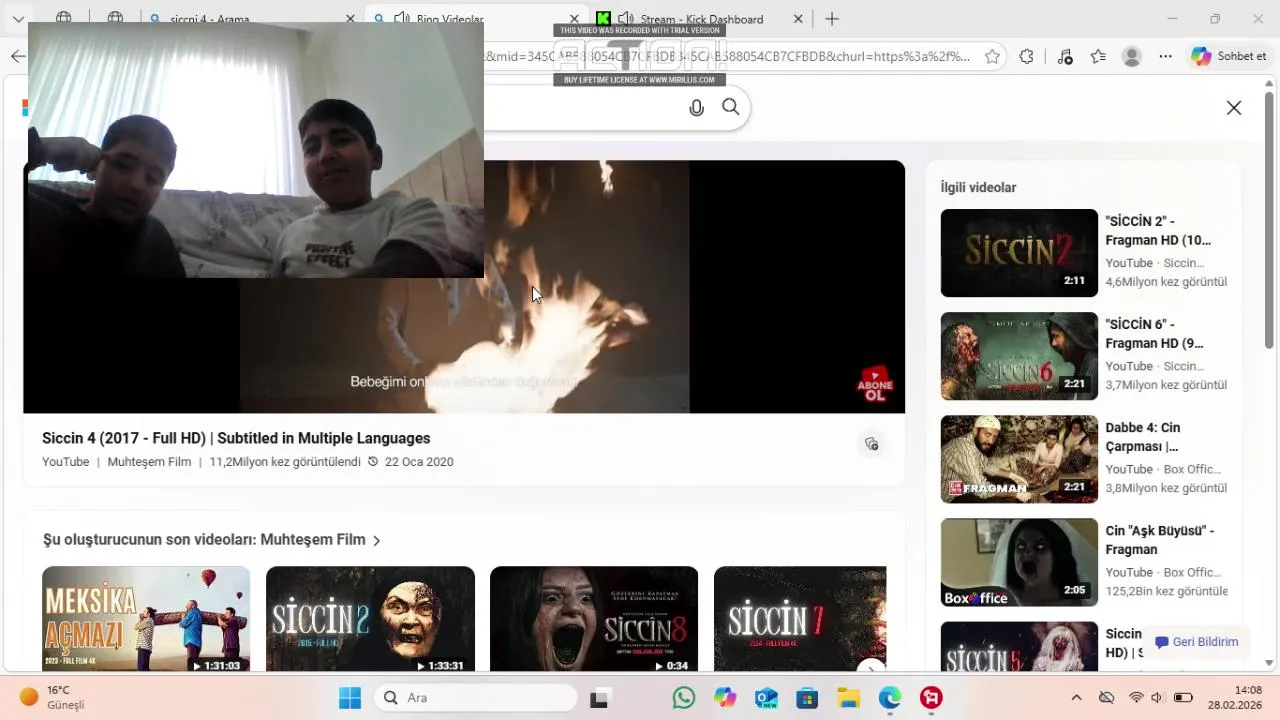Screen dimensions: 1280x720
Task: Switch to the 'Stream - Kick Dashboard' tab
Action: click(700, 19)
